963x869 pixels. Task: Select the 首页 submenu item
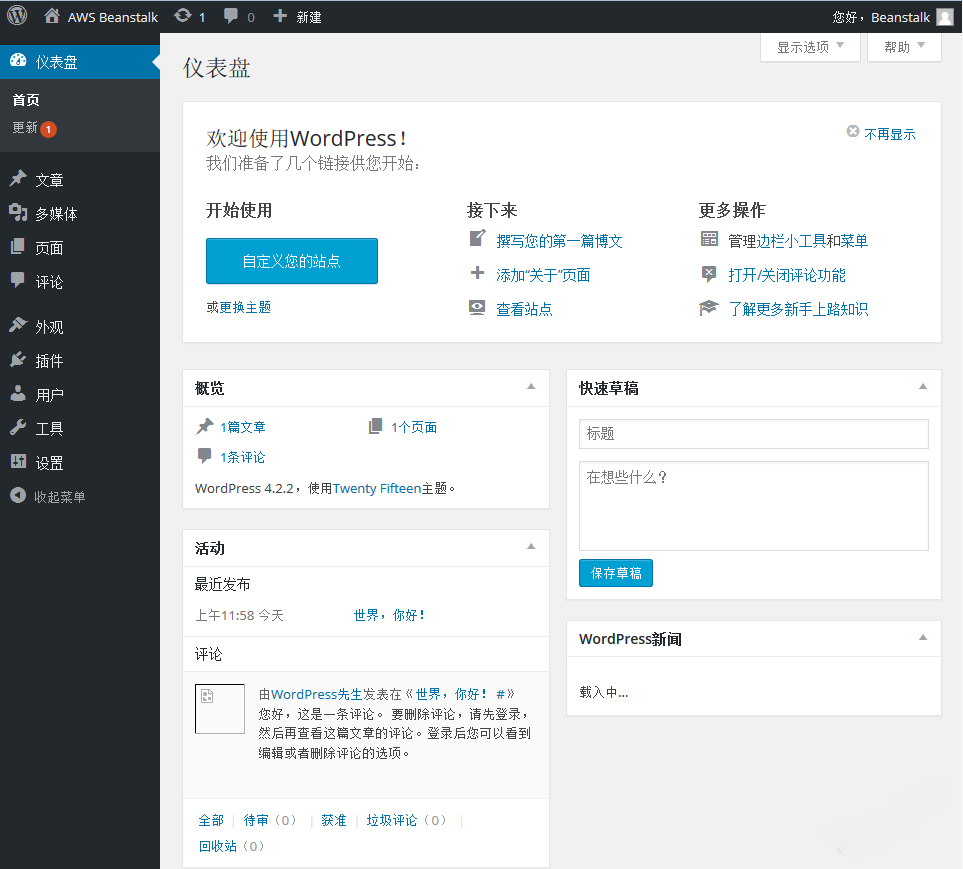(x=26, y=100)
